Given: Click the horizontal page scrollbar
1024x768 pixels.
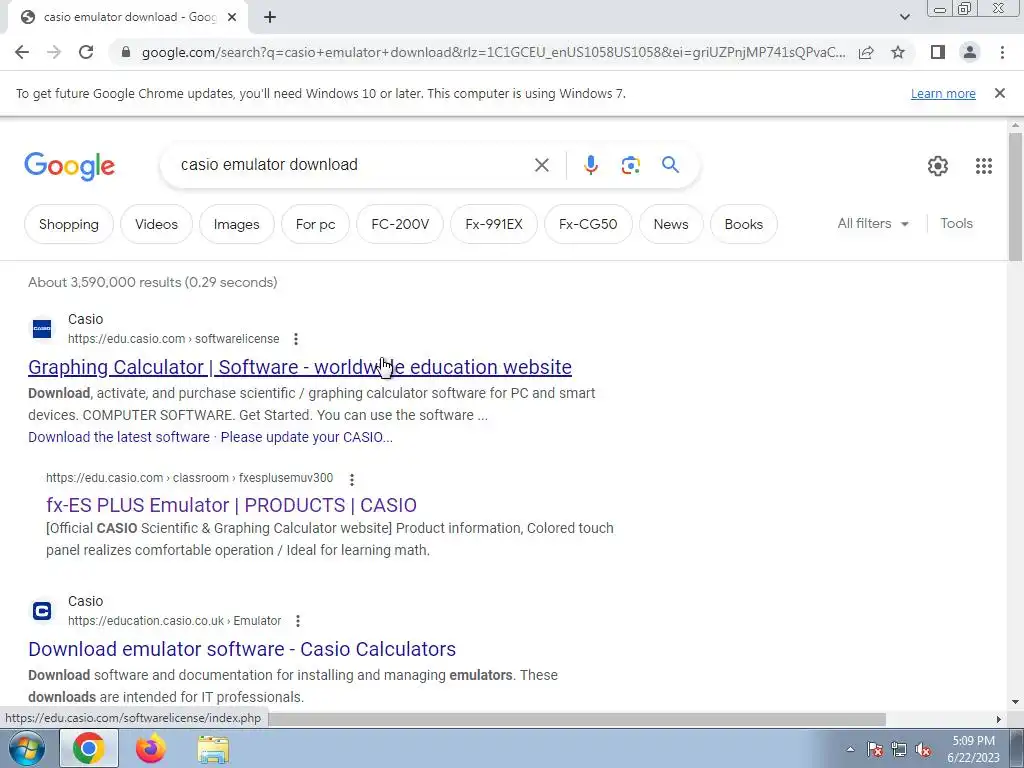Looking at the screenshot, I should click(575, 719).
